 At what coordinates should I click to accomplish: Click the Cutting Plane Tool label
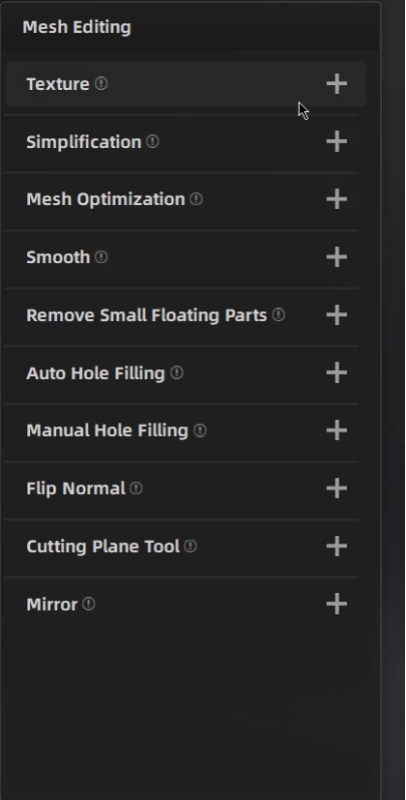(103, 546)
